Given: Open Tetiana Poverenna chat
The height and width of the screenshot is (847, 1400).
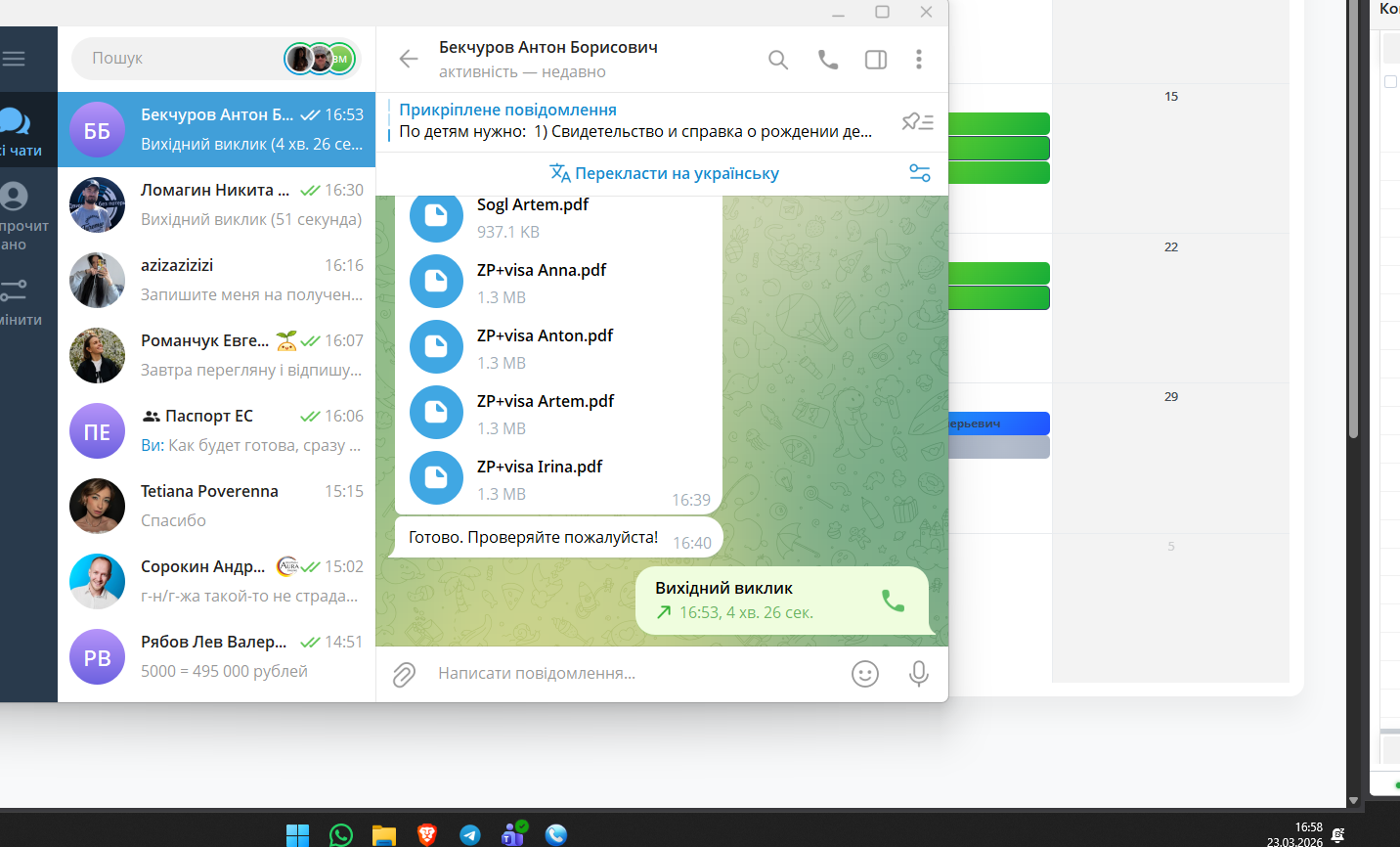Looking at the screenshot, I should click(x=217, y=507).
